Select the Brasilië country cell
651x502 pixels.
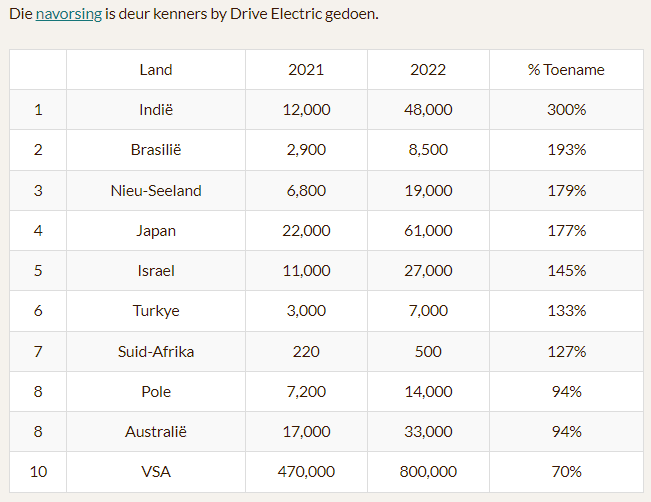pyautogui.click(x=156, y=150)
